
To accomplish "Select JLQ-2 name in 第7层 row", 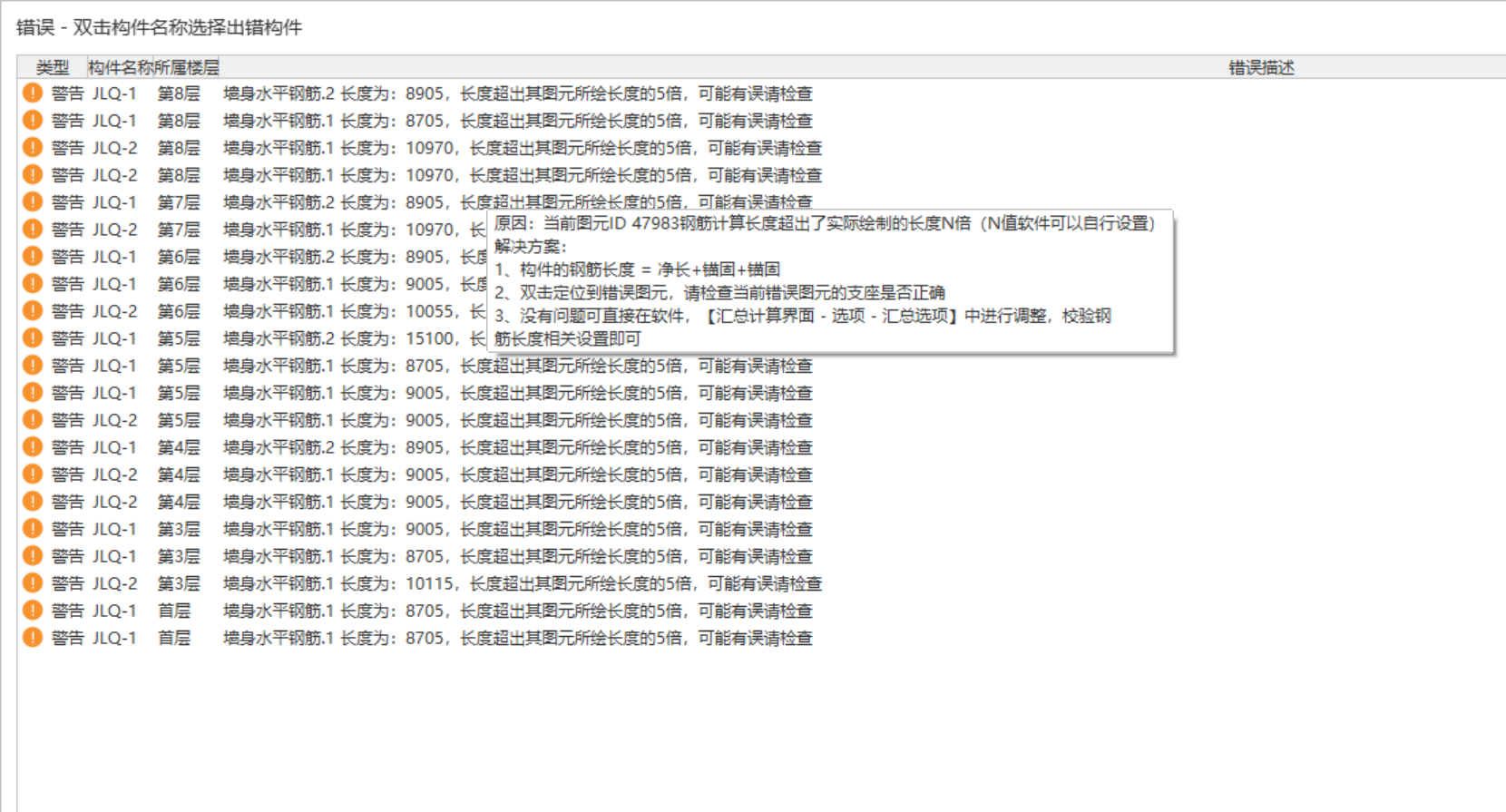I will (114, 230).
